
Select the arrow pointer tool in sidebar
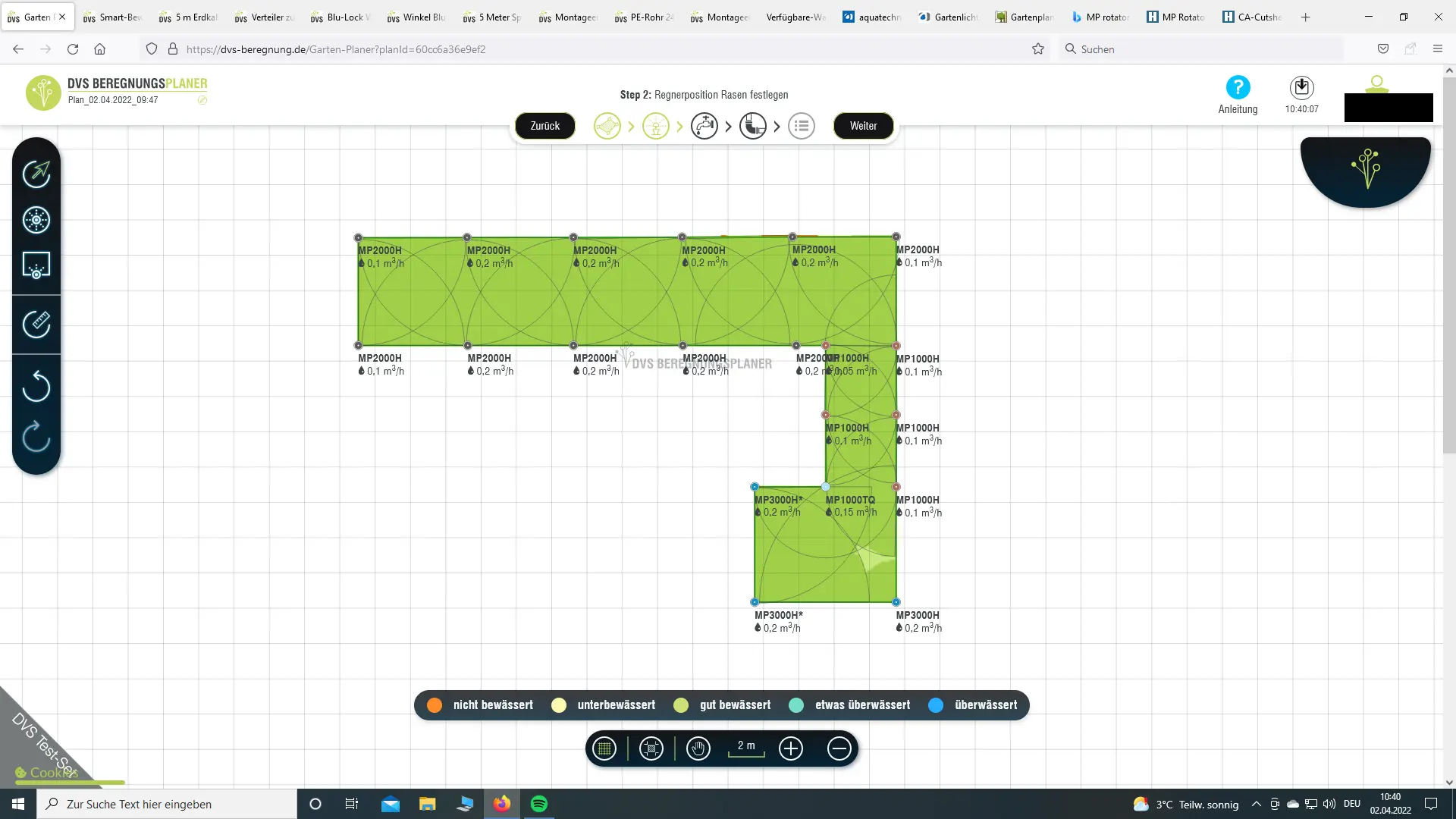pos(36,174)
